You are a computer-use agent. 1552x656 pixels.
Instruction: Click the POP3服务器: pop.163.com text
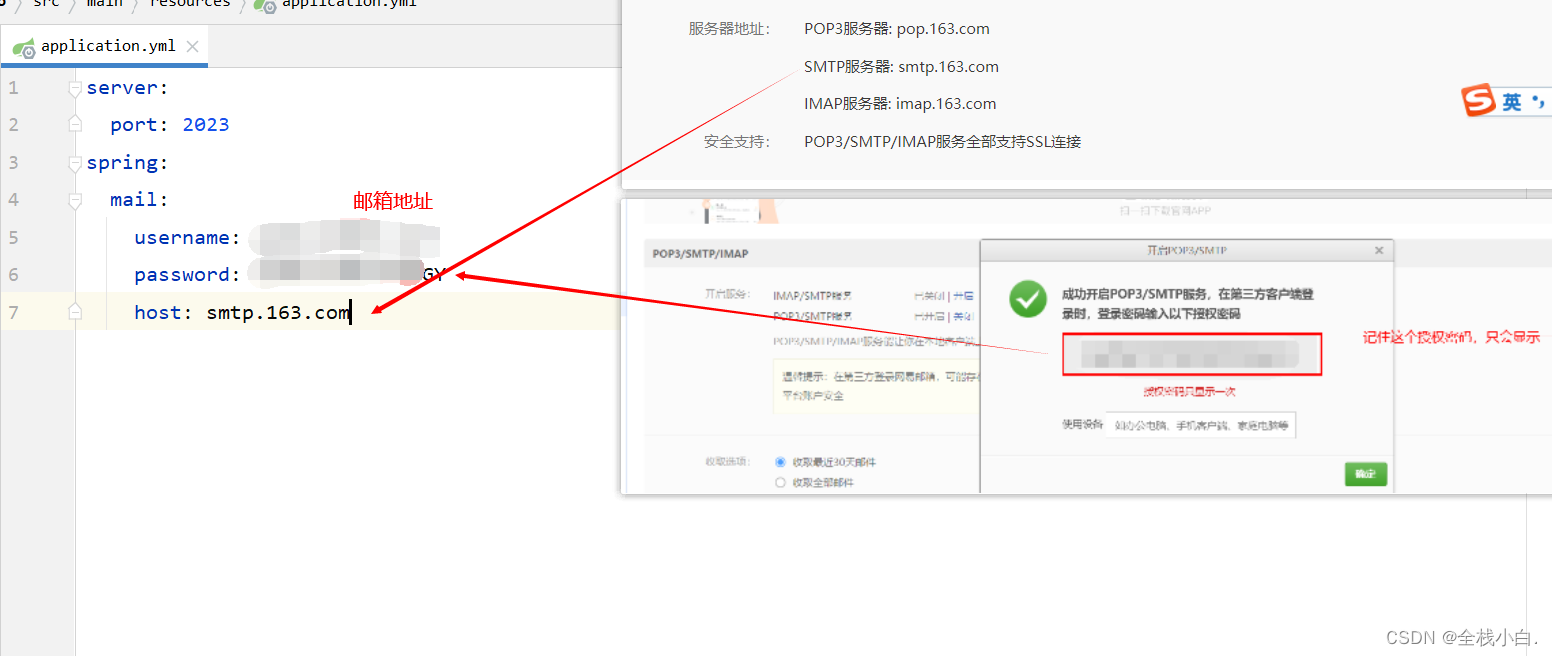click(897, 29)
